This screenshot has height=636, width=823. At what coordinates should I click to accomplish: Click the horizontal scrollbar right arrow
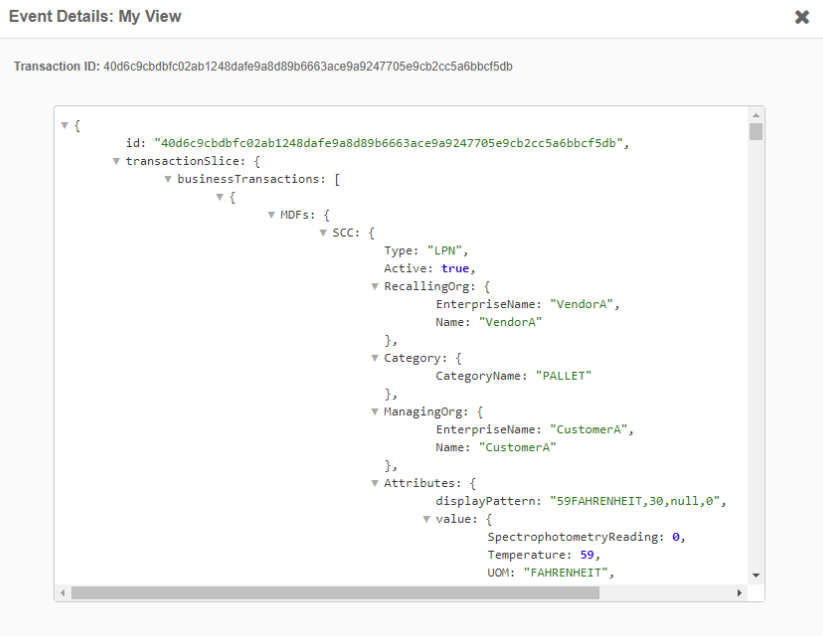740,593
